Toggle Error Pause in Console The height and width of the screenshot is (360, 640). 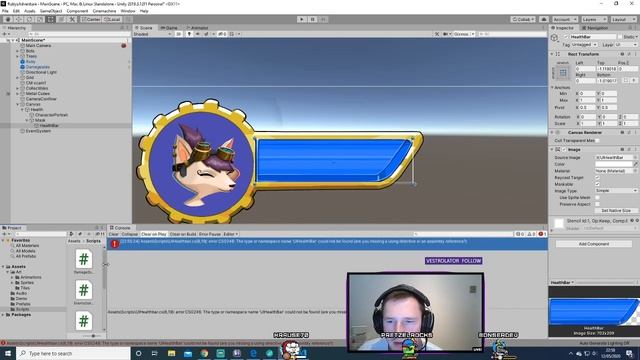(210, 234)
